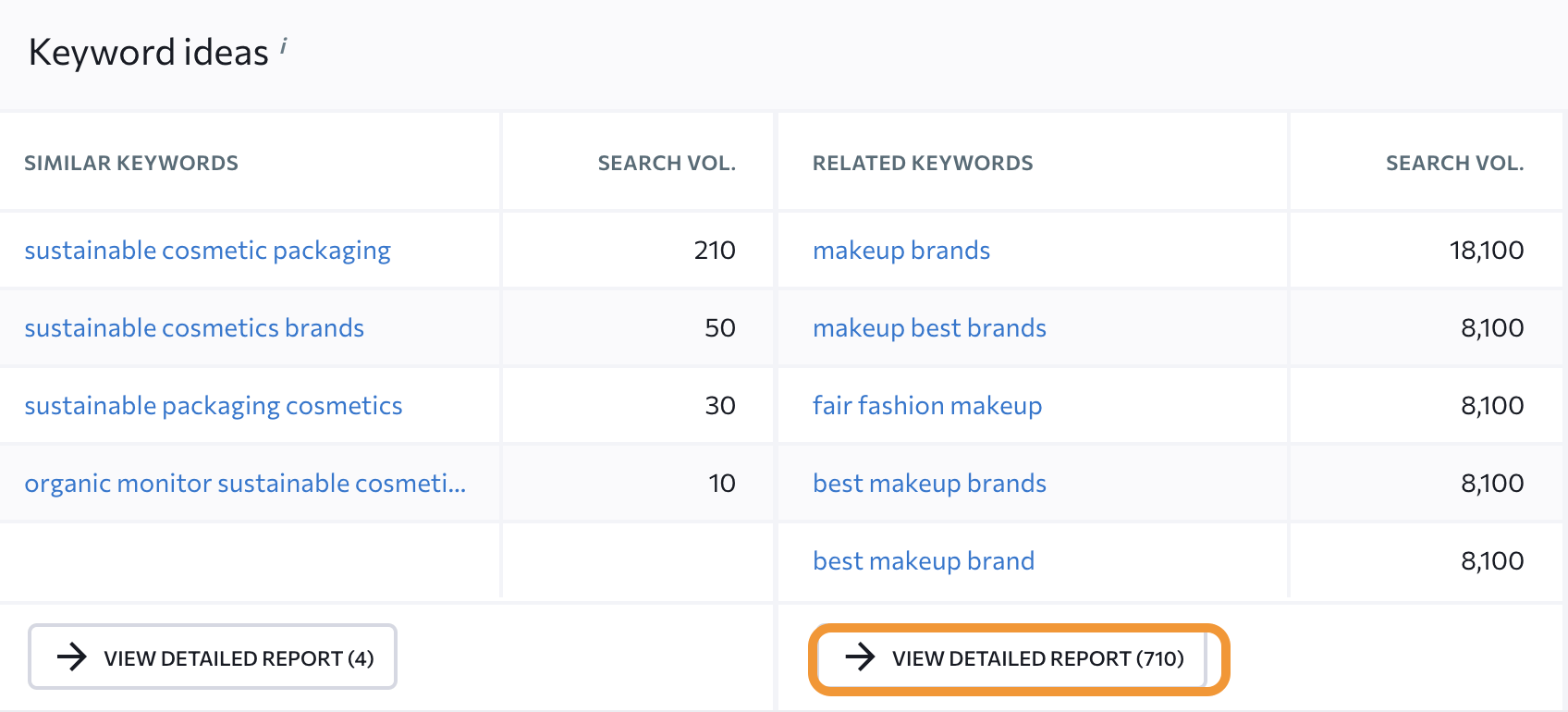
Task: Click the 210 search volume value
Action: 714,251
